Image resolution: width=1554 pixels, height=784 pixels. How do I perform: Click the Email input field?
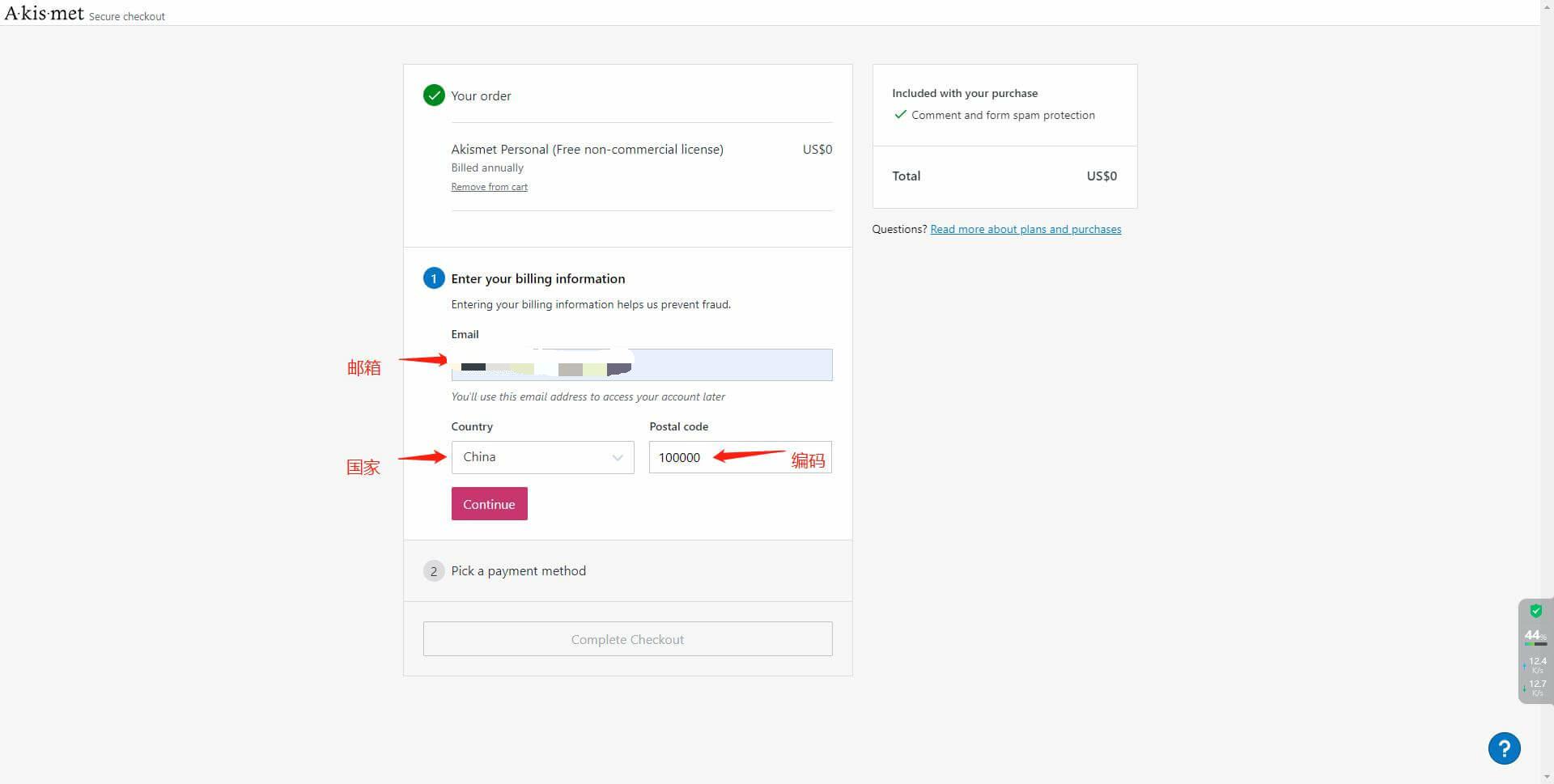tap(642, 365)
